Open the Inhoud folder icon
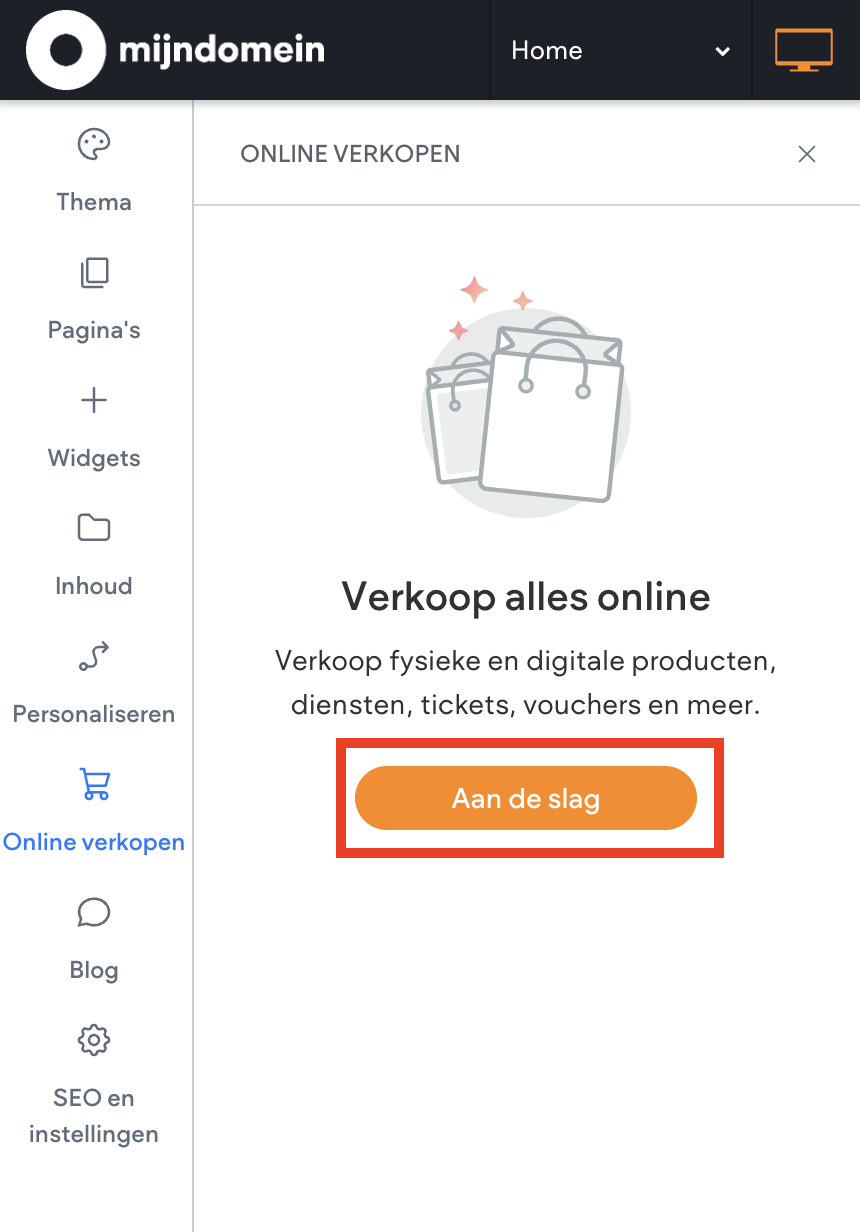This screenshot has height=1232, width=860. pos(94,528)
